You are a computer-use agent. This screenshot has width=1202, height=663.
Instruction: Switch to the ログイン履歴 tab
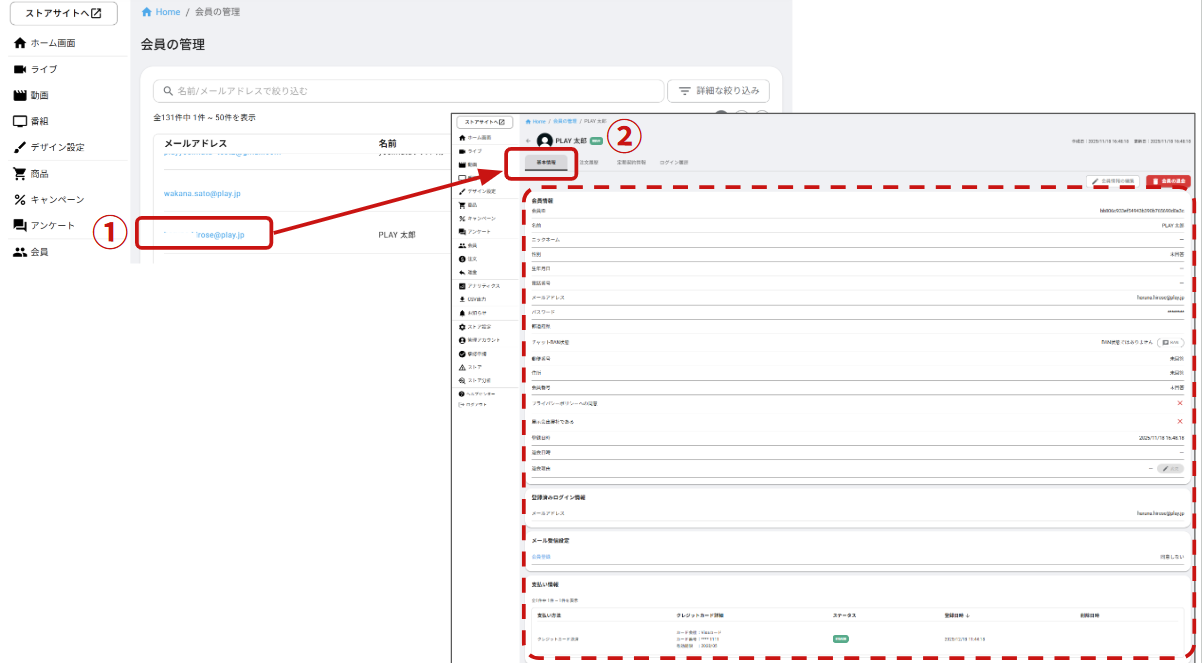pyautogui.click(x=673, y=161)
